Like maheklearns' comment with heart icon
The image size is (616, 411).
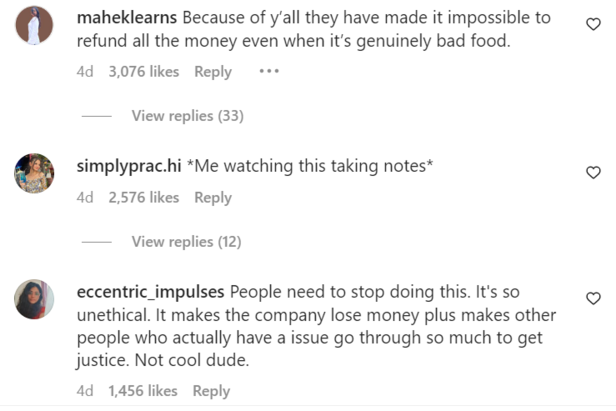[592, 25]
